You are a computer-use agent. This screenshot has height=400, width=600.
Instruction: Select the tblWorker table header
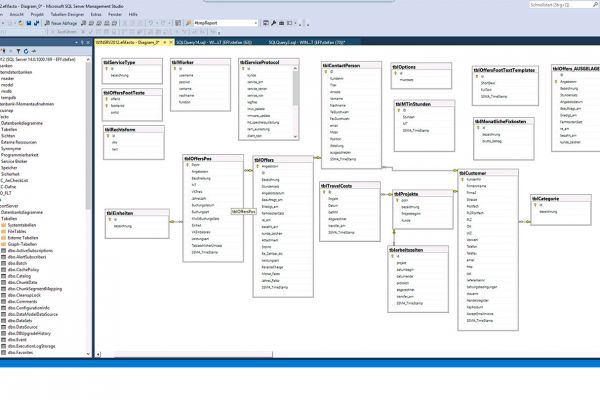(x=201, y=62)
